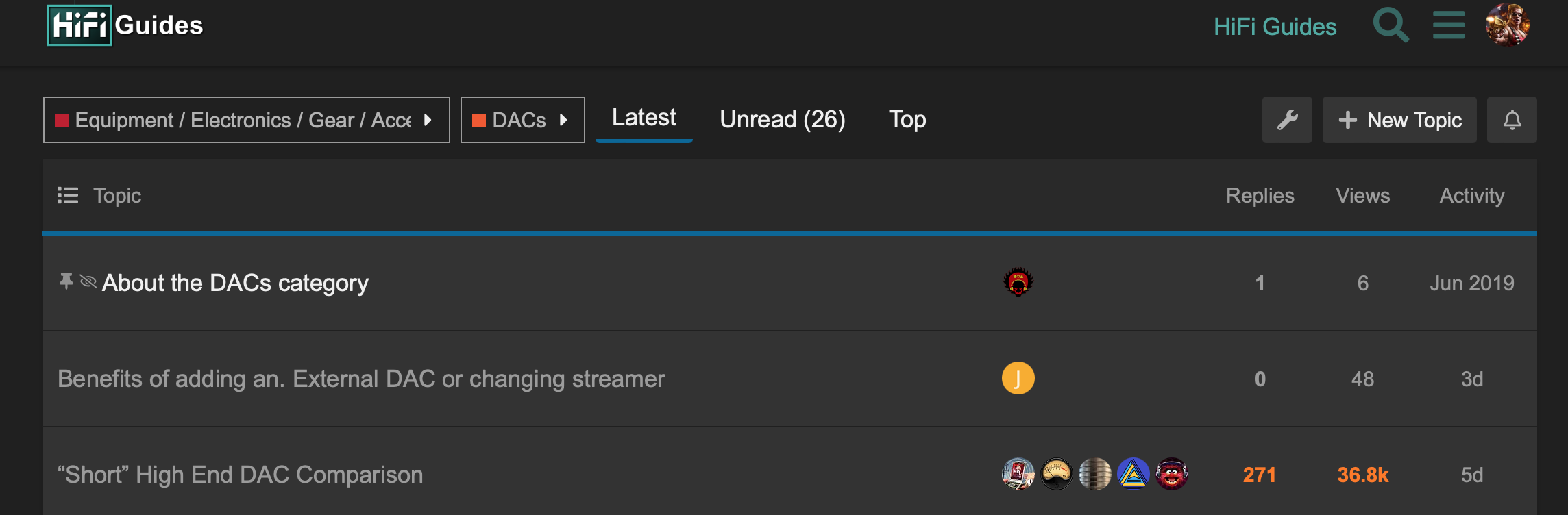Select the Latest tab

[x=644, y=118]
